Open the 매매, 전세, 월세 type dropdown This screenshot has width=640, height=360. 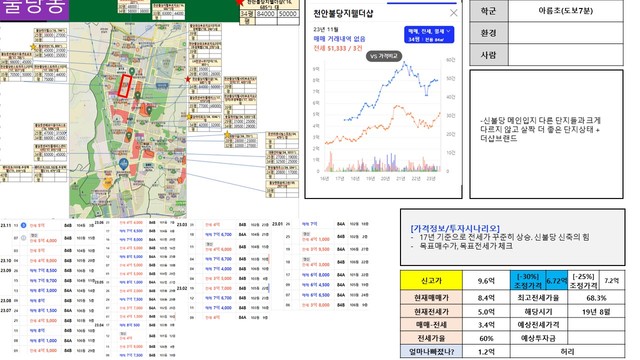[x=429, y=35]
